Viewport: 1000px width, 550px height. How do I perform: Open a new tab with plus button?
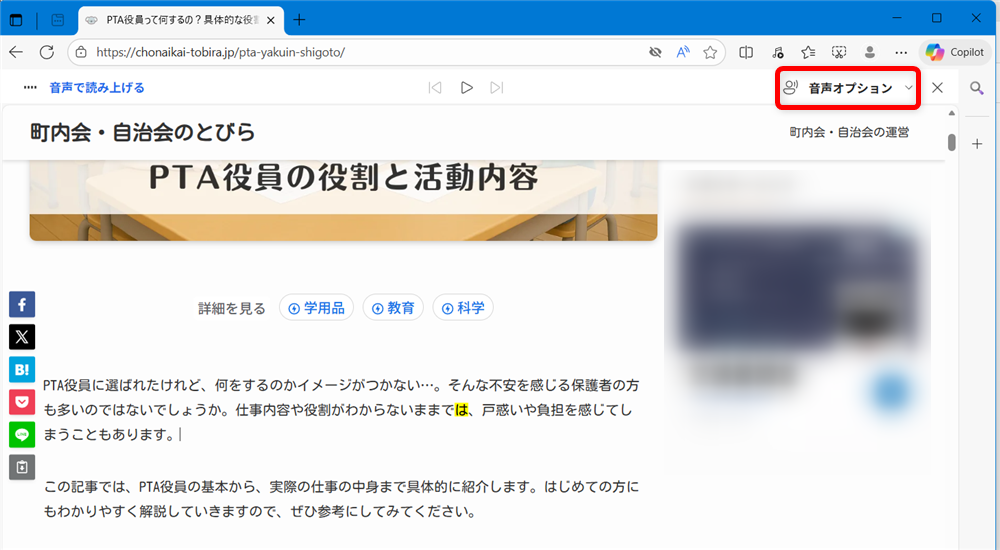pyautogui.click(x=299, y=20)
